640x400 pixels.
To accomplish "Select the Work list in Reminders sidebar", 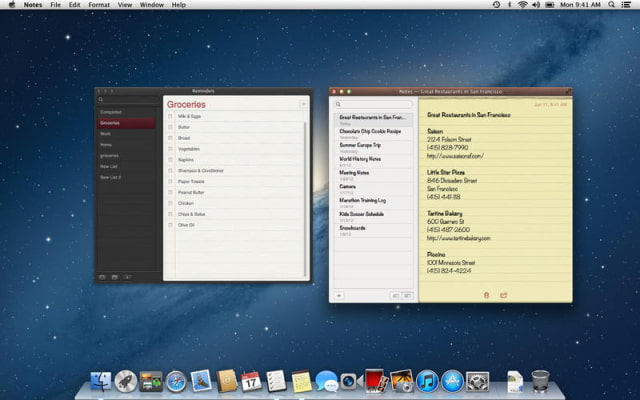I will click(105, 134).
